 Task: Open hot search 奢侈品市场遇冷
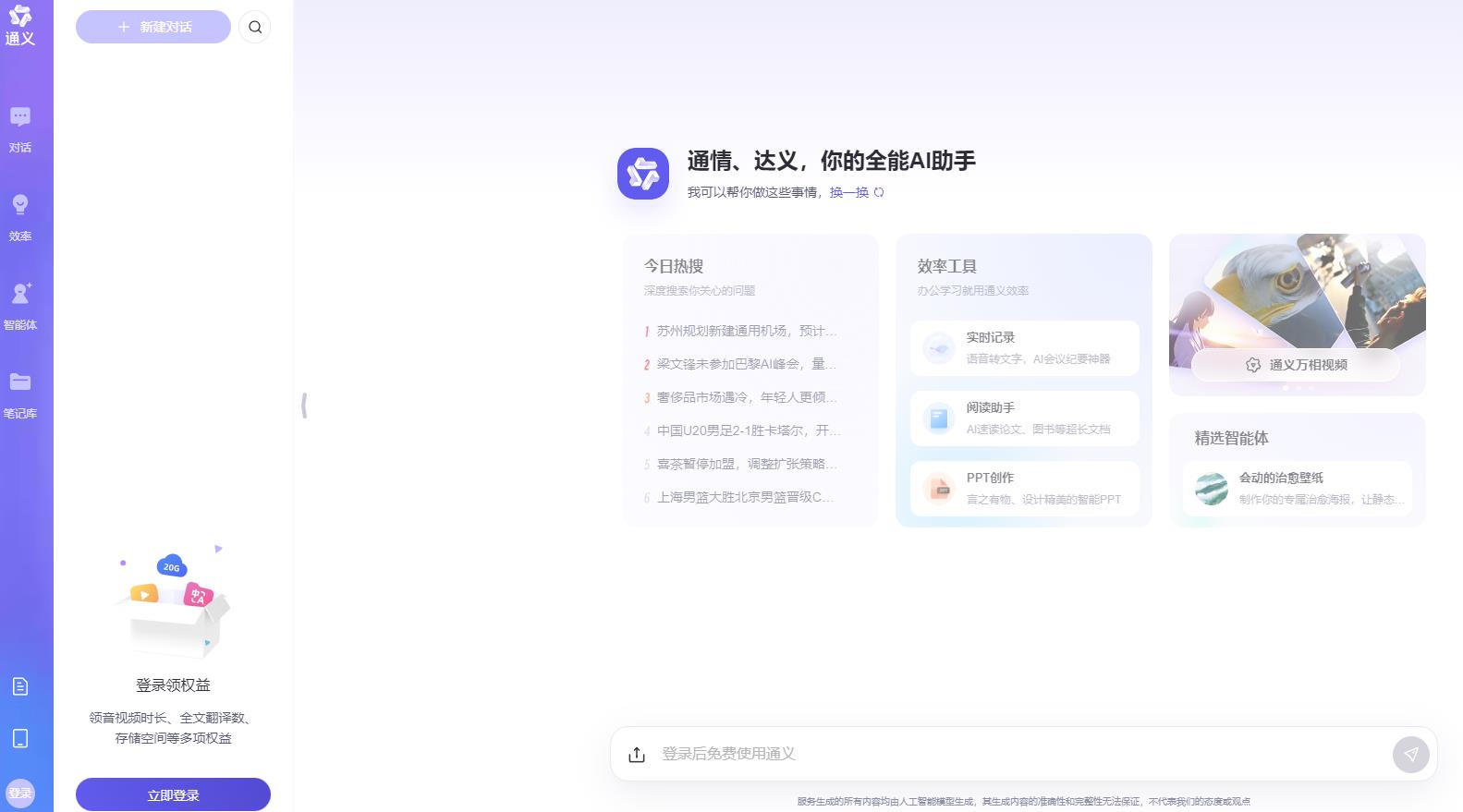[740, 397]
